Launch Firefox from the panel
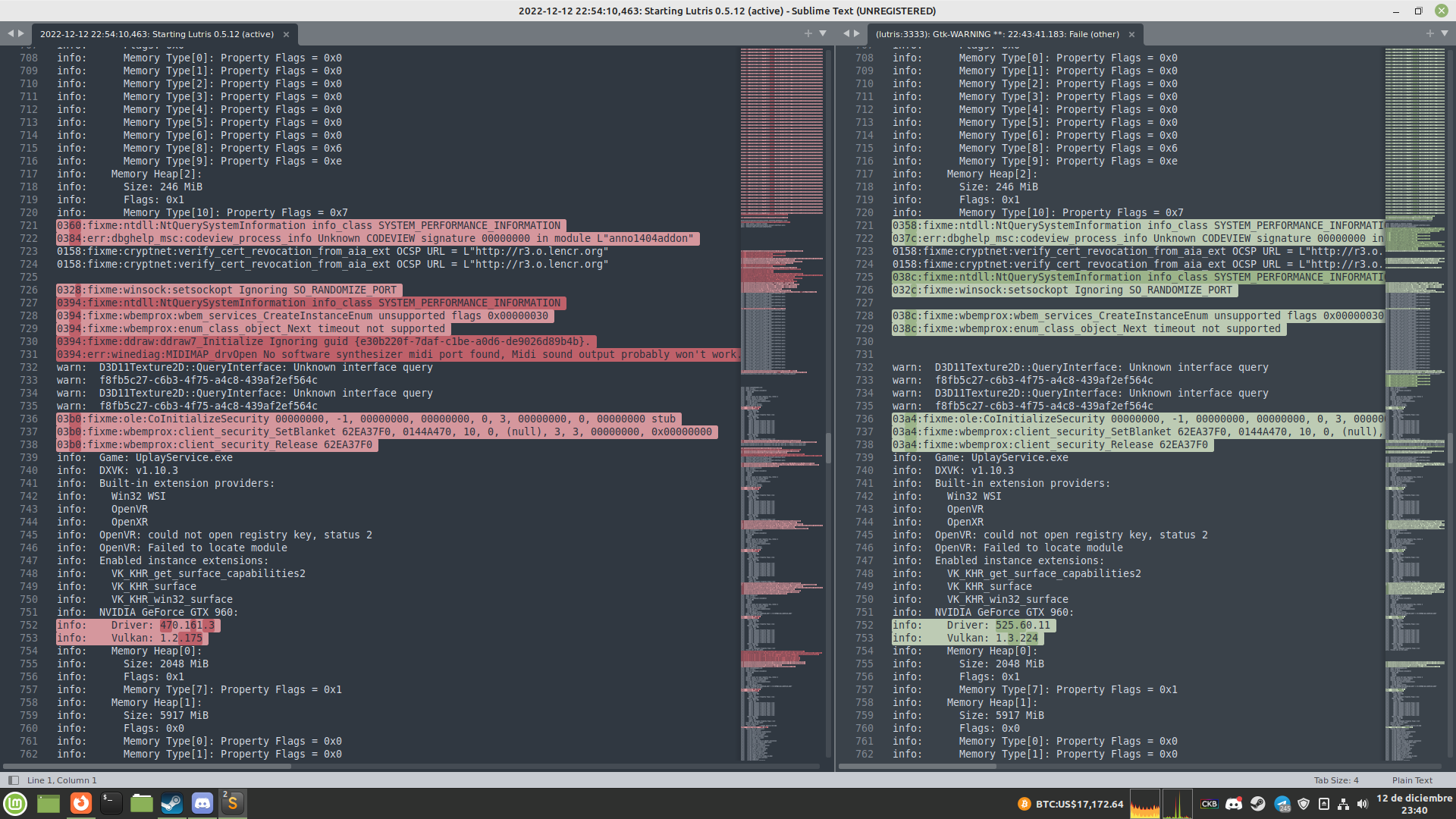This screenshot has width=1456, height=819. tap(80, 803)
